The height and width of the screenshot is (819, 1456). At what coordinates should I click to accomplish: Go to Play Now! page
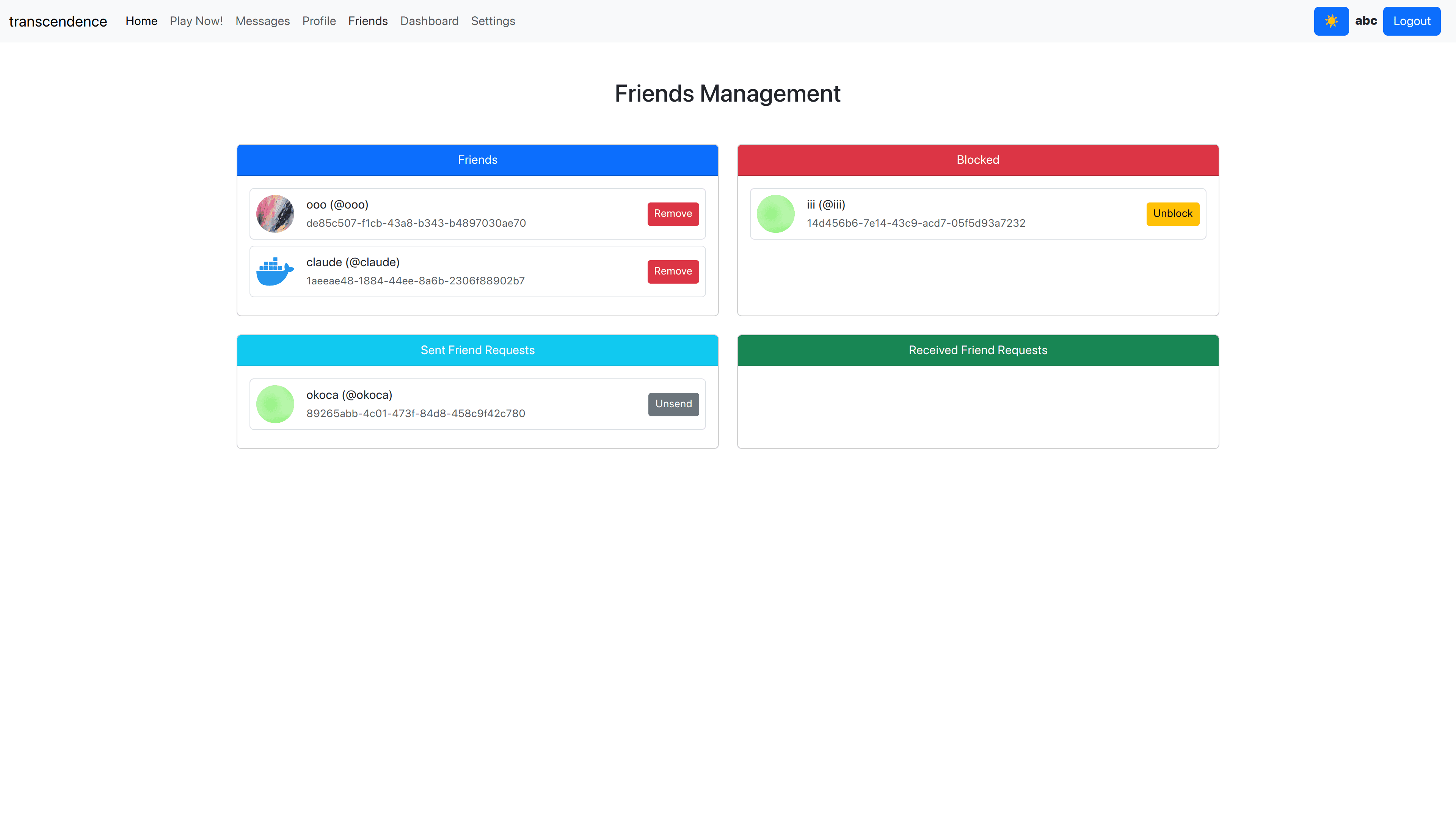[x=196, y=21]
